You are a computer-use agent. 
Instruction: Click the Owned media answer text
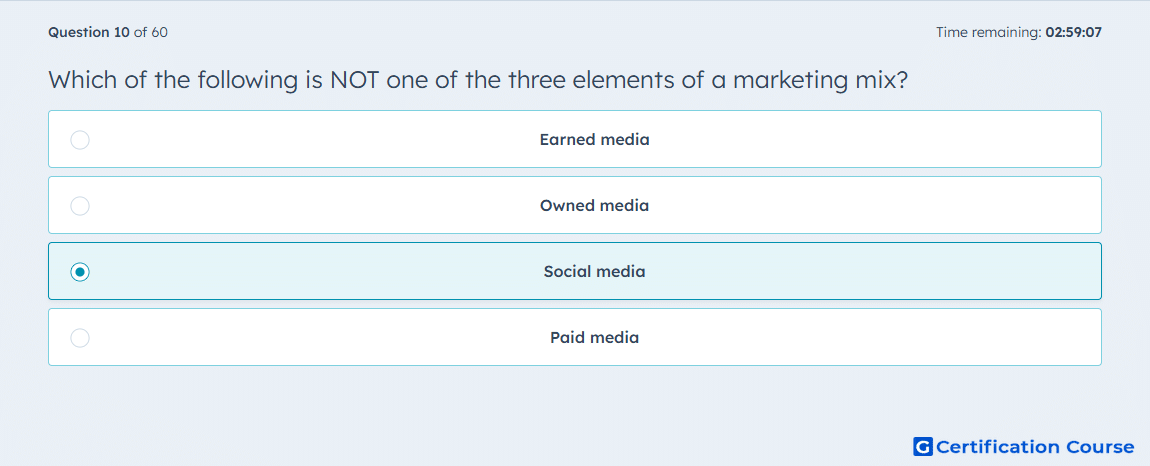[595, 205]
